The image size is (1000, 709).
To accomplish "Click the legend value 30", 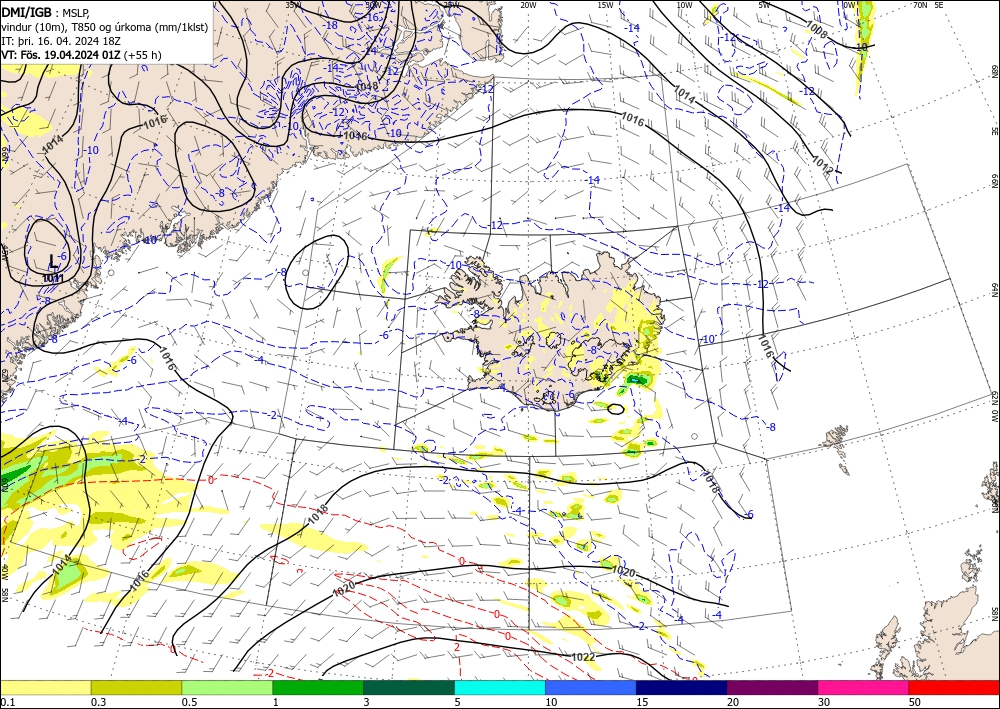I will [824, 702].
